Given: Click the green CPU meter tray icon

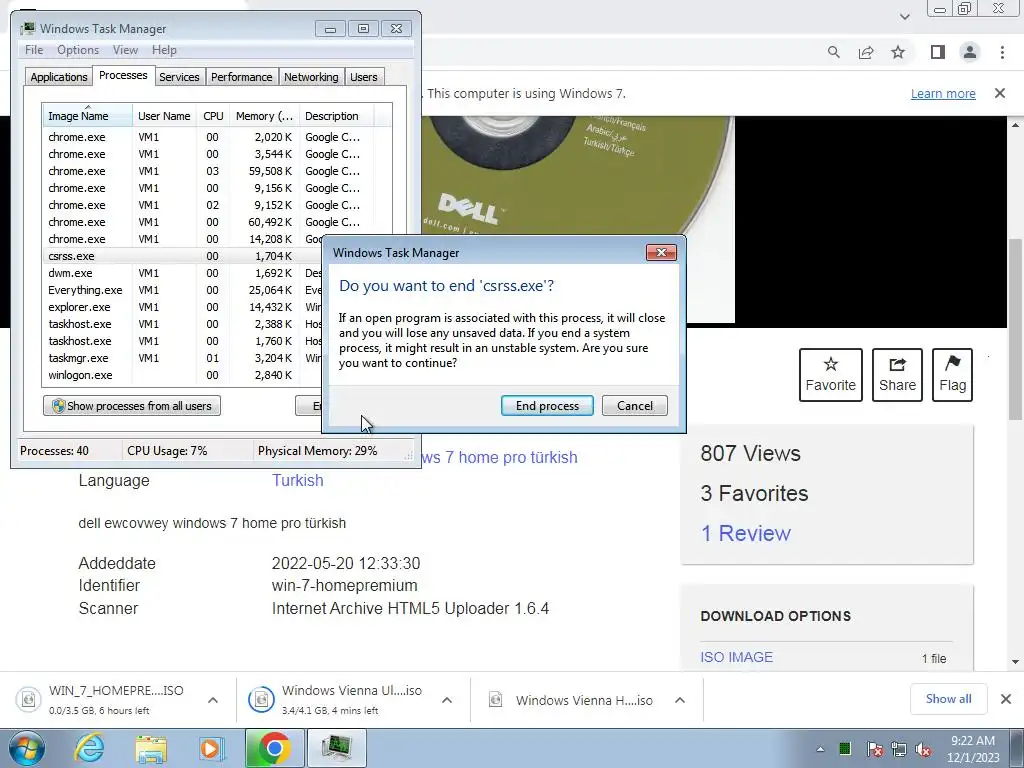Looking at the screenshot, I should pos(844,748).
